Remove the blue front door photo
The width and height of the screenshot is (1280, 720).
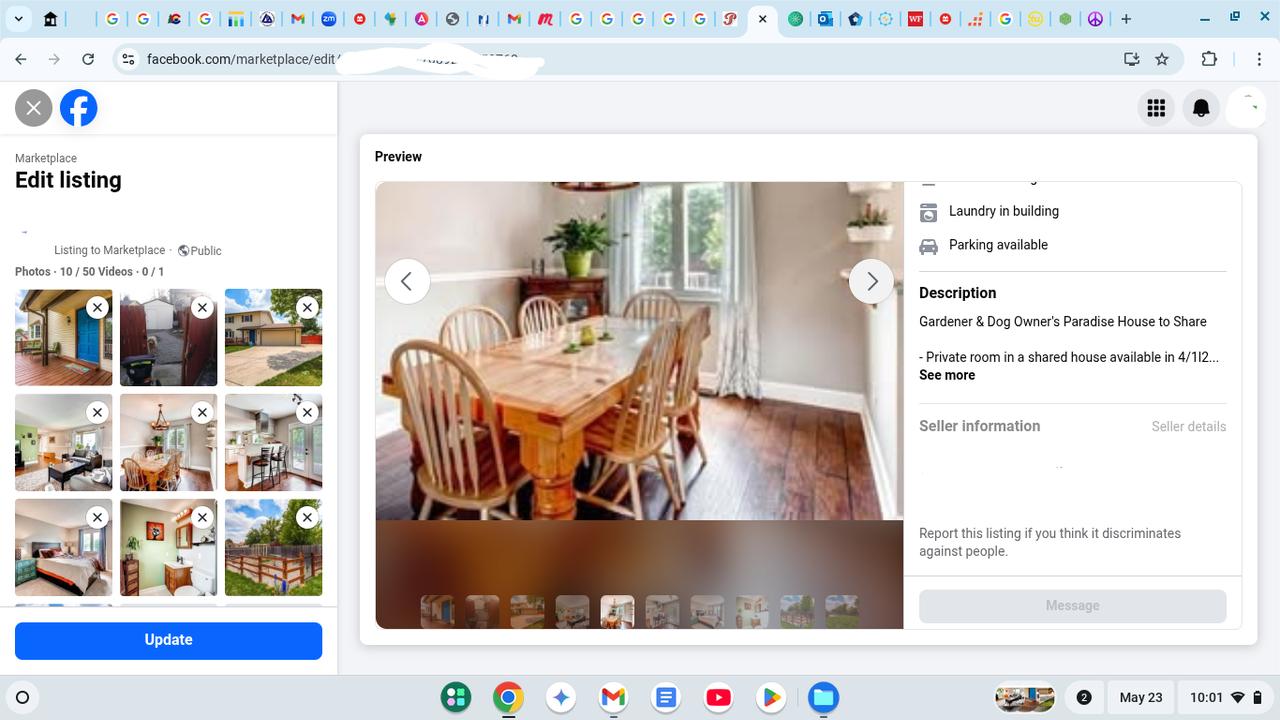(x=97, y=308)
